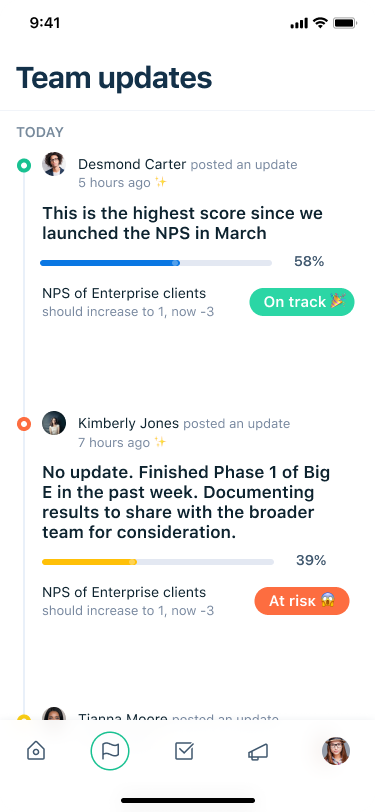This screenshot has height=812, width=375.
Task: Open the checkbox Tasks tab icon
Action: [x=184, y=750]
